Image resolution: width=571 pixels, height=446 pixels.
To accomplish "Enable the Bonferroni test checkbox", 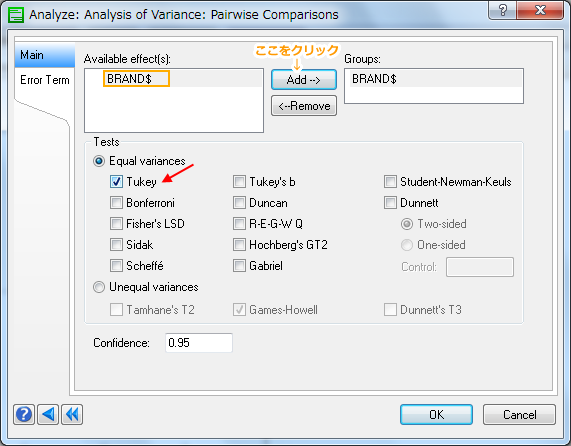I will tap(116, 202).
